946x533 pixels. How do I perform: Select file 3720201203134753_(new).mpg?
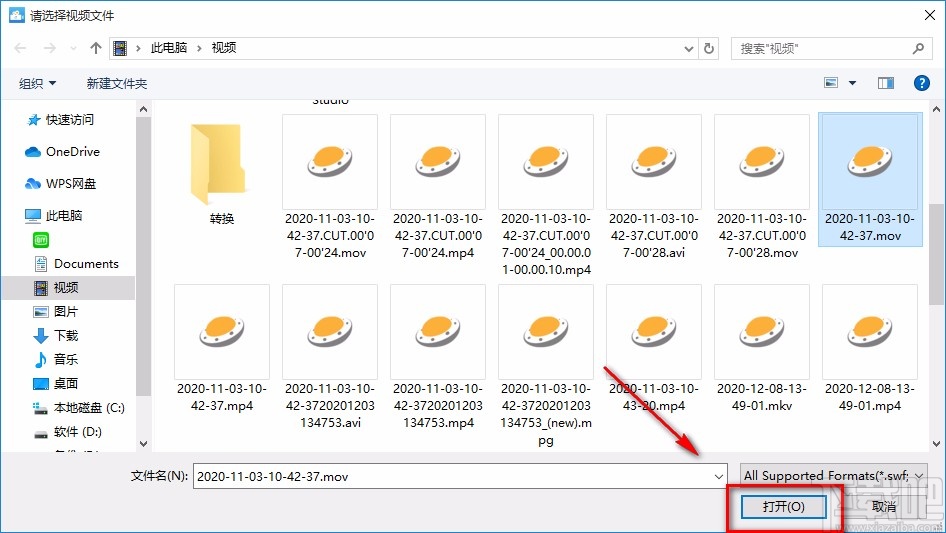546,366
